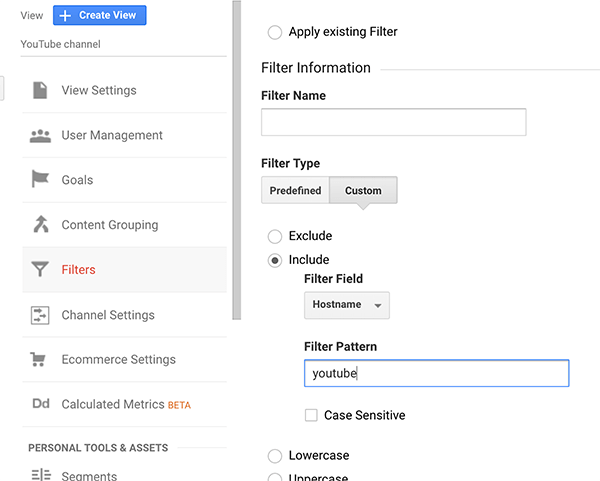The image size is (600, 481).
Task: Click the Filters funnel icon
Action: (x=40, y=270)
